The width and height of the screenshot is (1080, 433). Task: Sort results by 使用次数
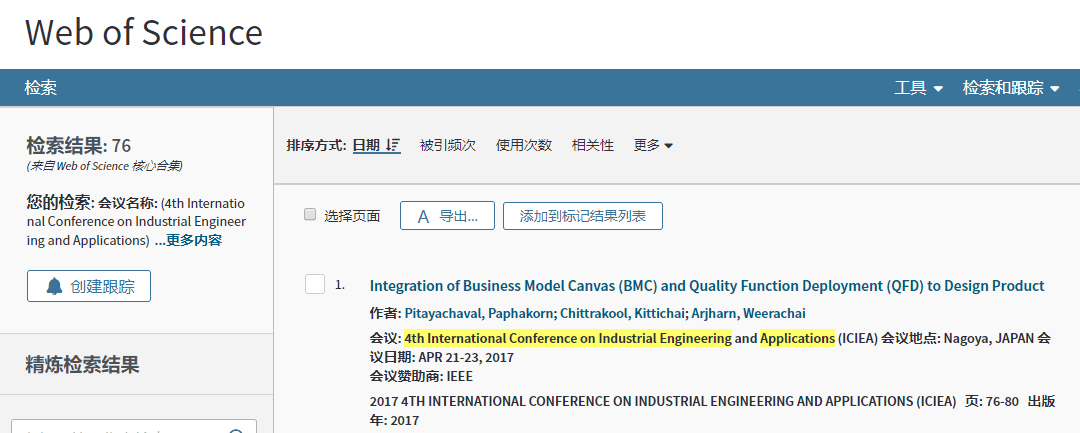click(524, 145)
